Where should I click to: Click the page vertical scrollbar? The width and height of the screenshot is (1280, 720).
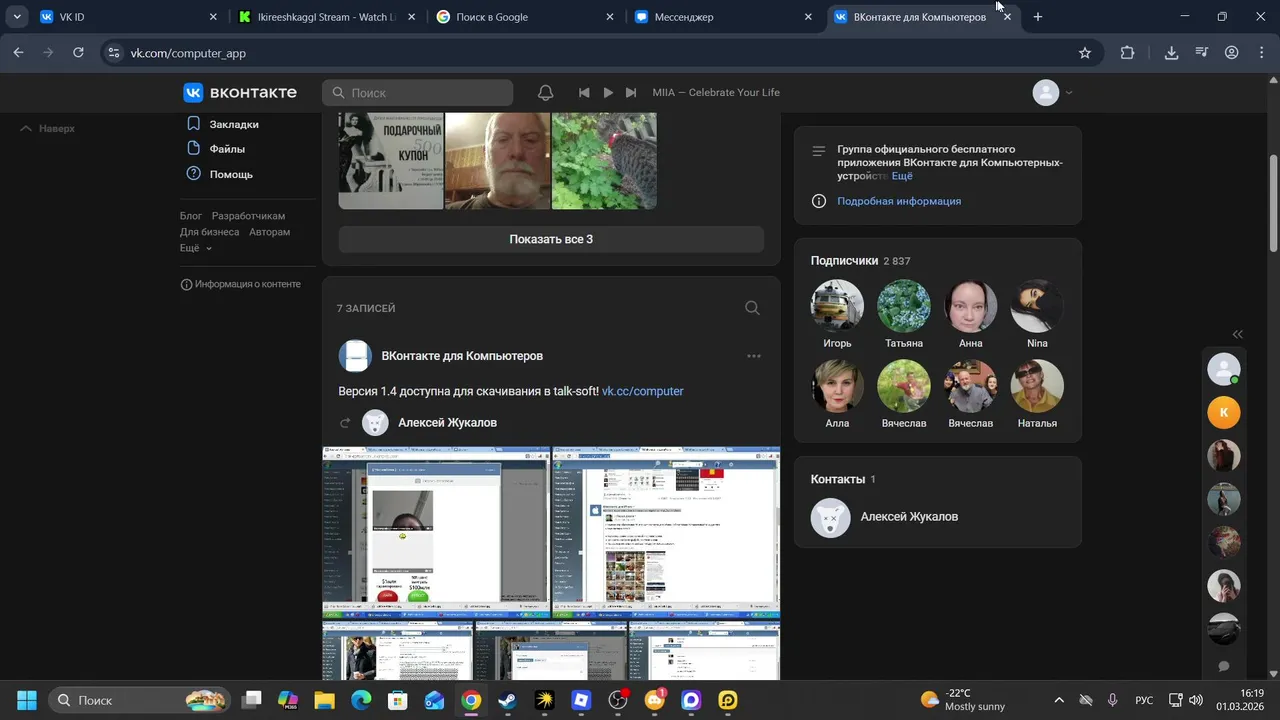pyautogui.click(x=1273, y=202)
